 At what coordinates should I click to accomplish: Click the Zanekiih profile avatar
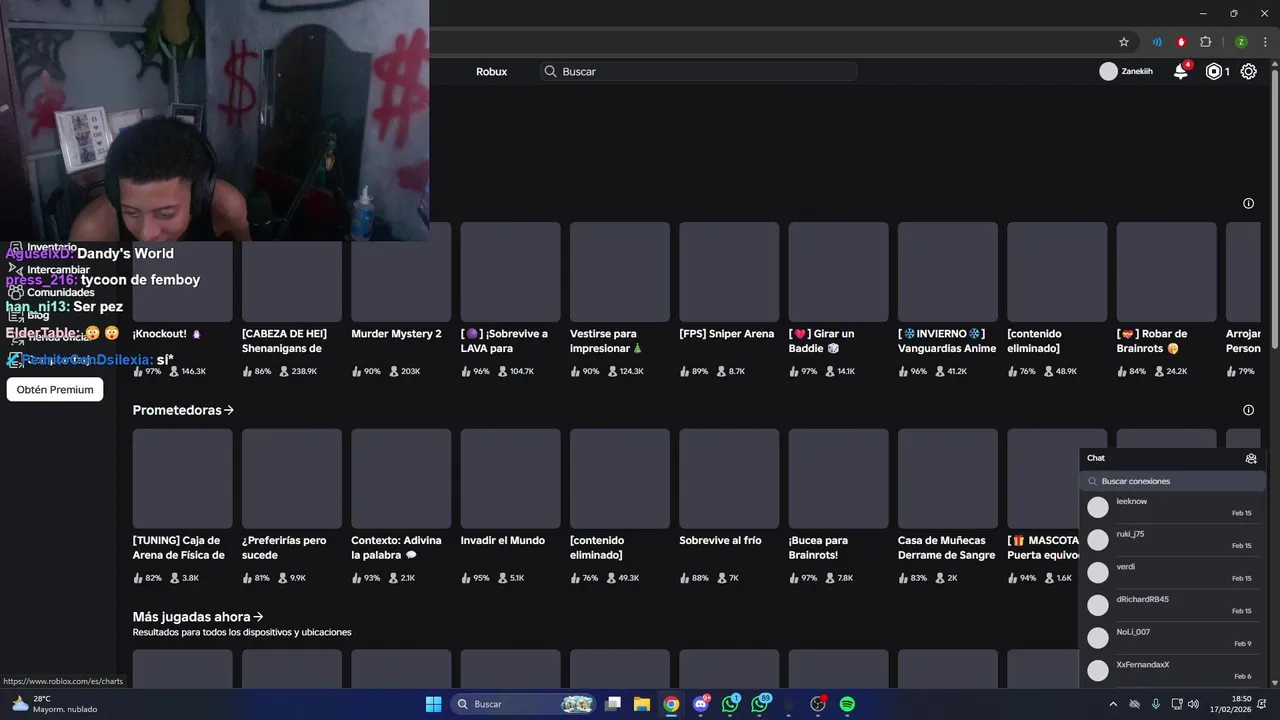(1108, 71)
